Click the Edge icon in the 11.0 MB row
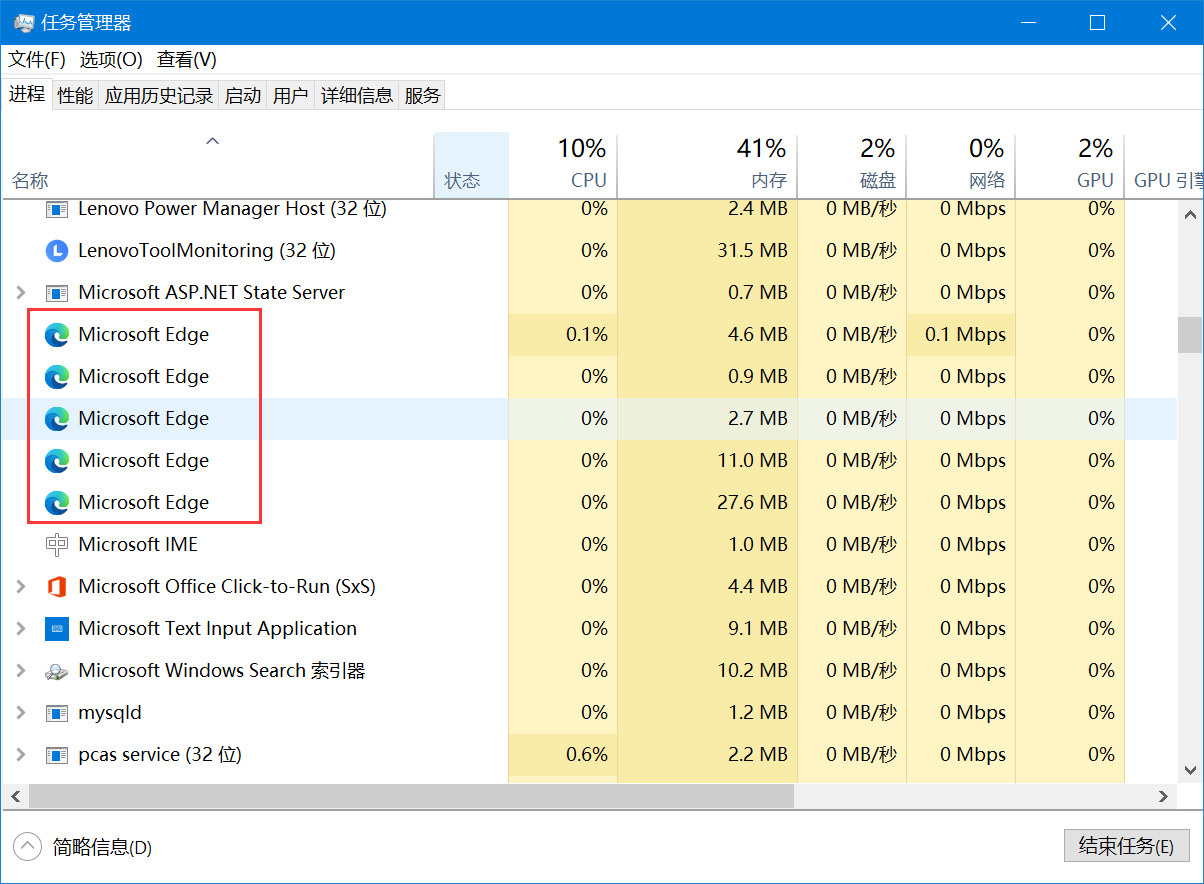This screenshot has height=884, width=1204. (x=57, y=461)
